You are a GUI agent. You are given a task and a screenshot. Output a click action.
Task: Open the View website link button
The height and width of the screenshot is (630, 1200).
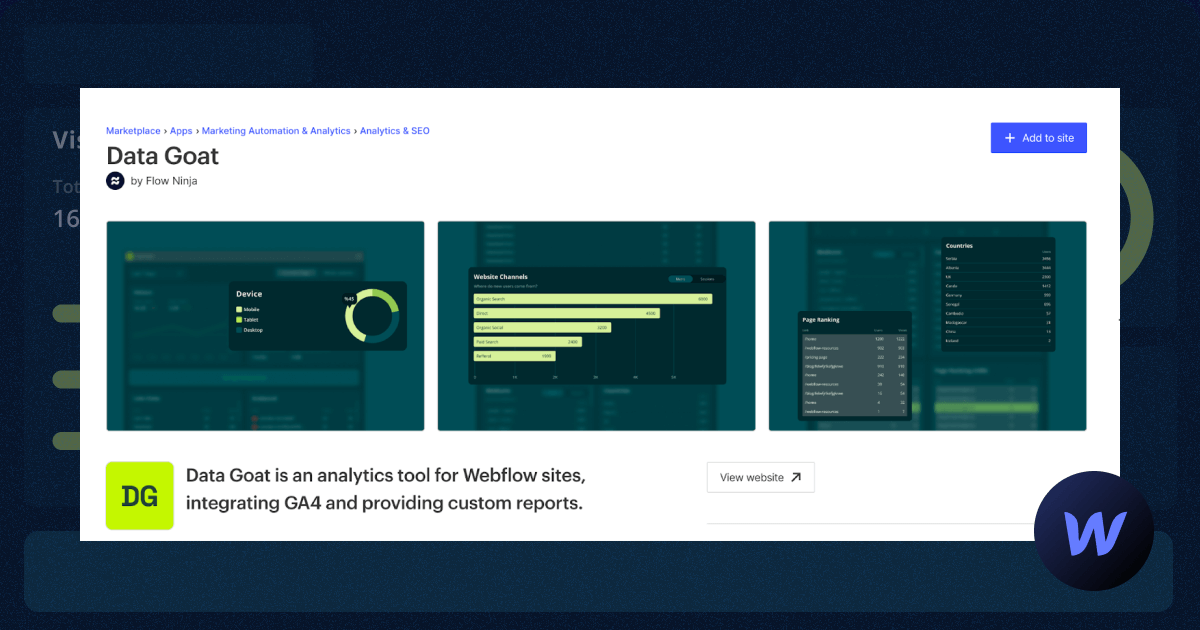pyautogui.click(x=760, y=477)
